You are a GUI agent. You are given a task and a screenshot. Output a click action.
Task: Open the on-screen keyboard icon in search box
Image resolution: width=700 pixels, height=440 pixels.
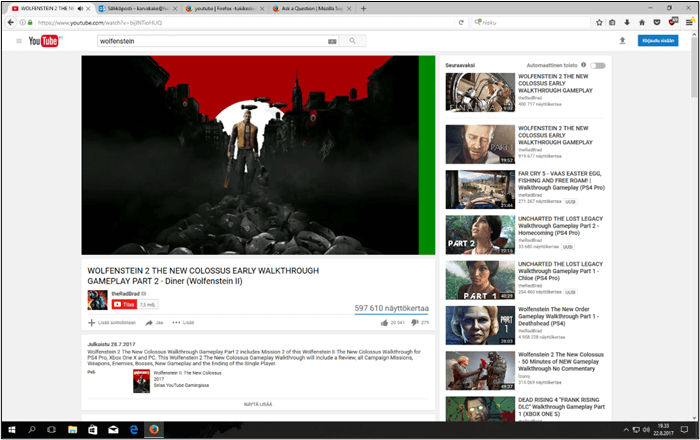click(x=332, y=41)
